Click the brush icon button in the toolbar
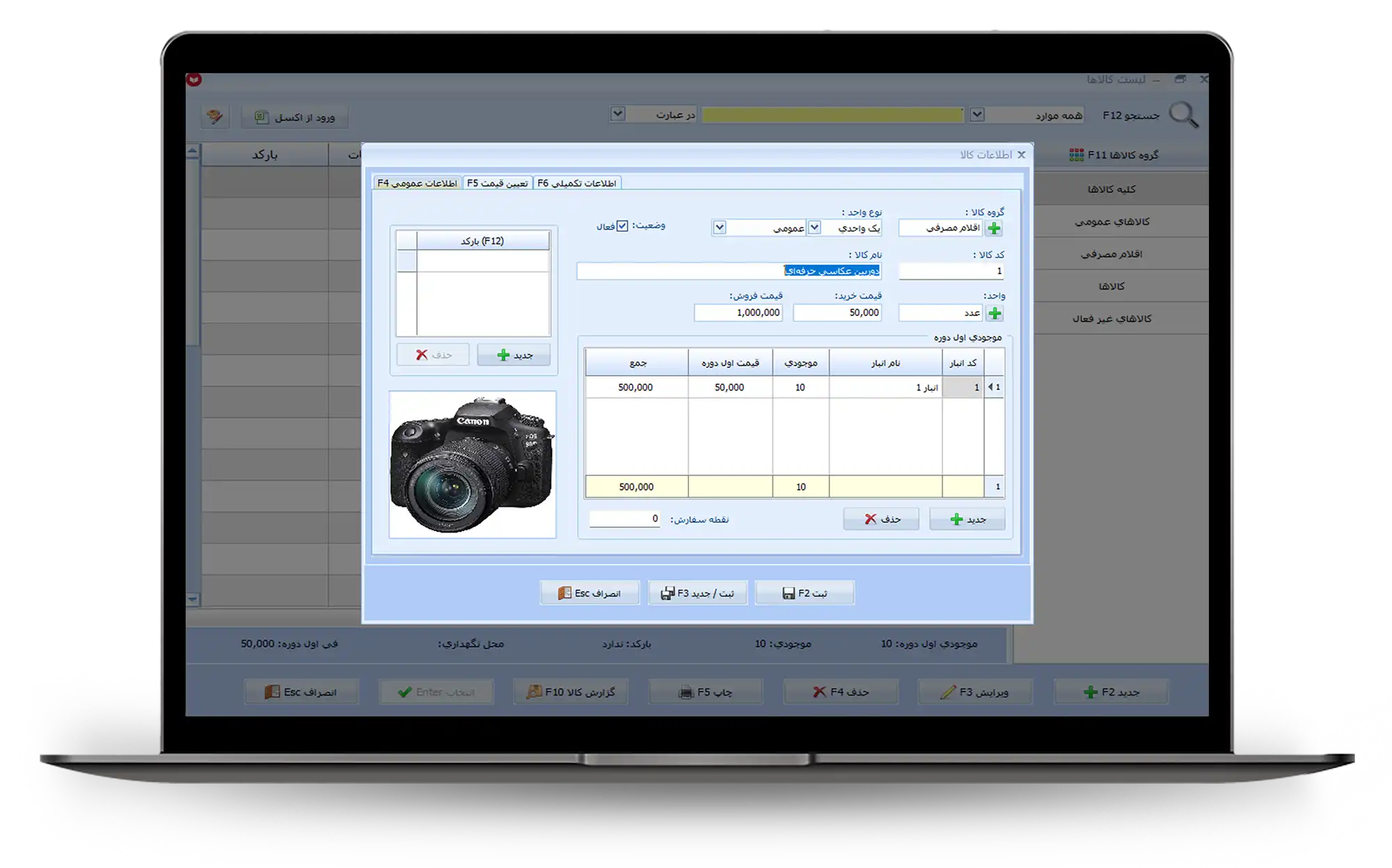The height and width of the screenshot is (868, 1392). tap(214, 116)
